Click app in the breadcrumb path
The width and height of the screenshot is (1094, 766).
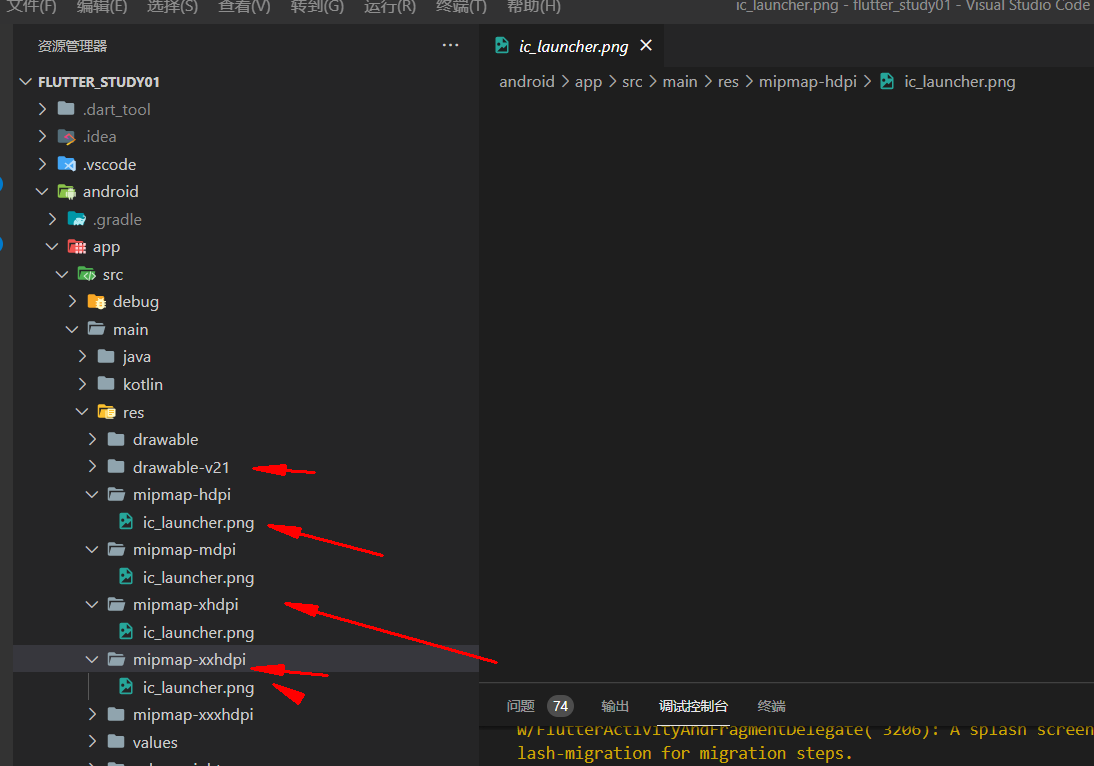tap(588, 82)
